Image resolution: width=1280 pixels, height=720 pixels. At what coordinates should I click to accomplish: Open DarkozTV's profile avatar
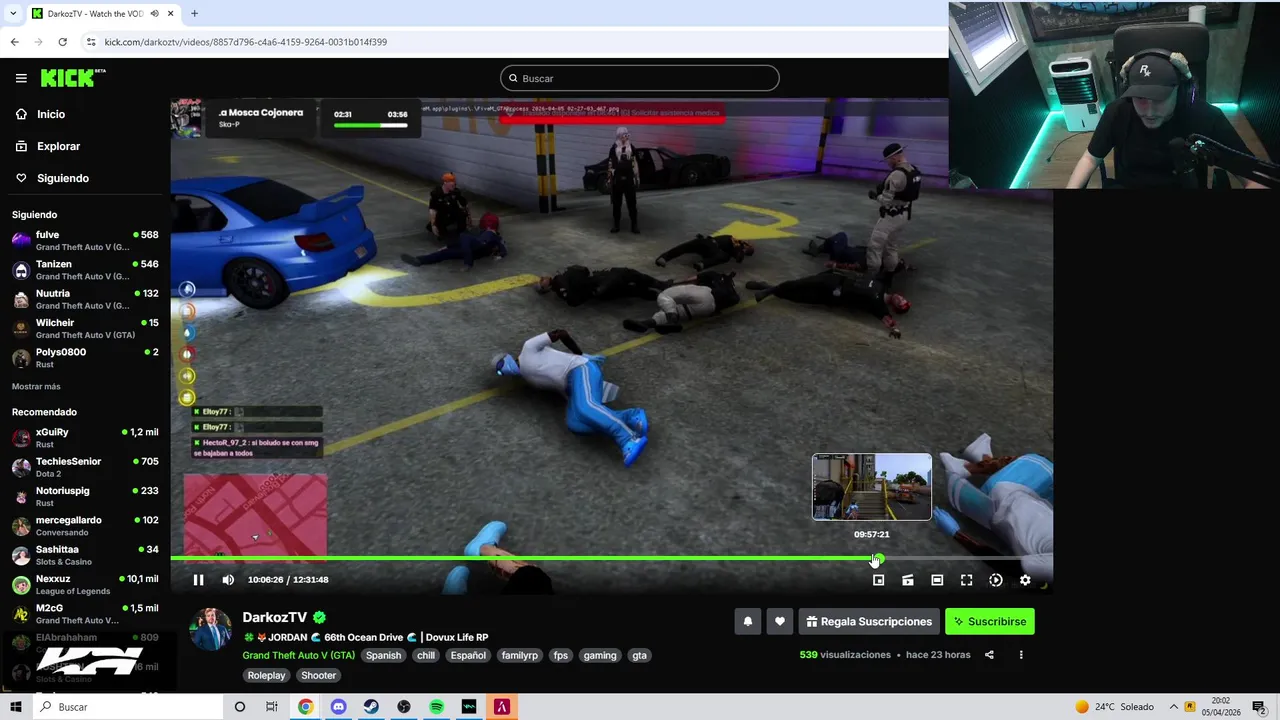click(x=210, y=629)
